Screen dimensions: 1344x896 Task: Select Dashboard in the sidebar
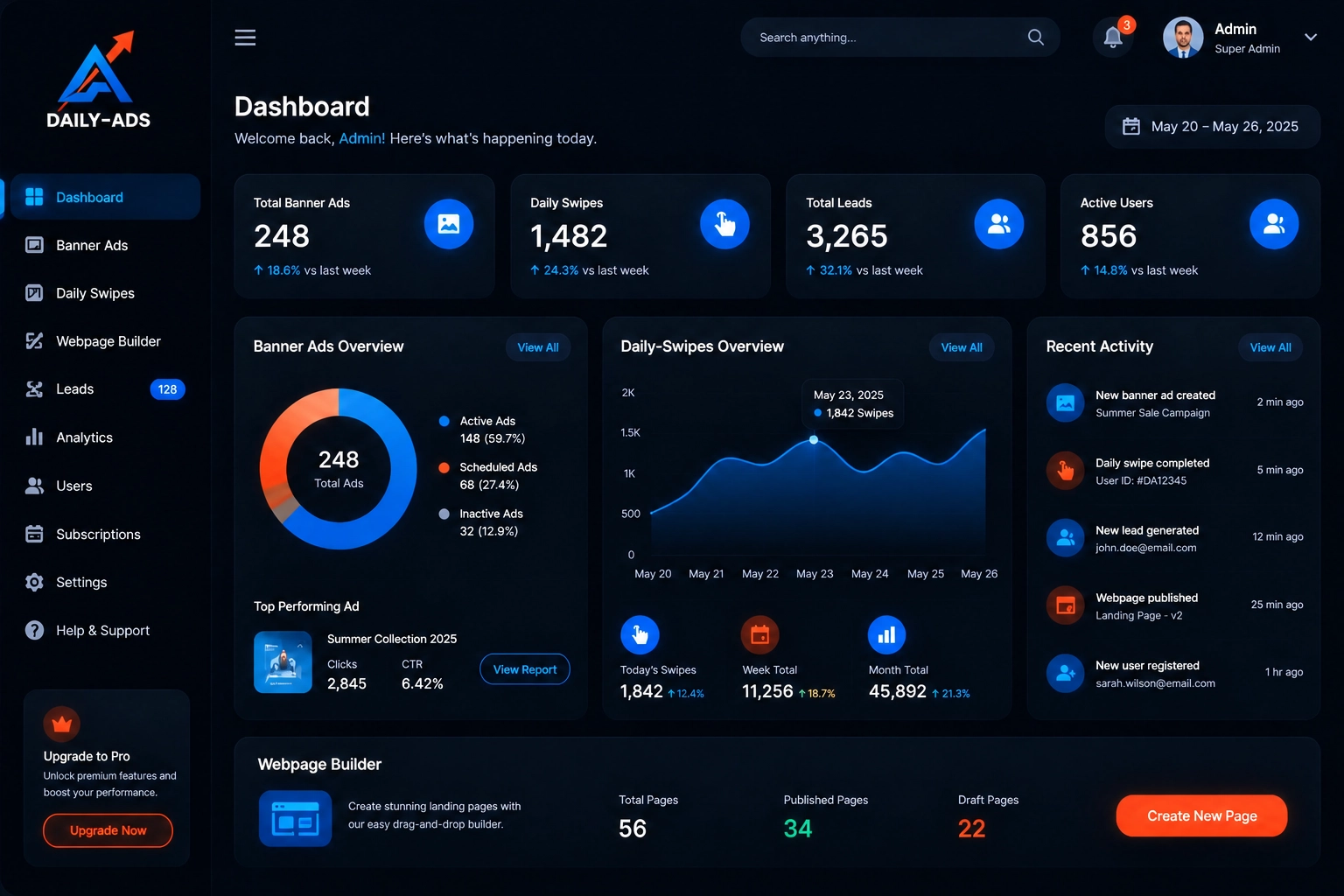tap(105, 197)
